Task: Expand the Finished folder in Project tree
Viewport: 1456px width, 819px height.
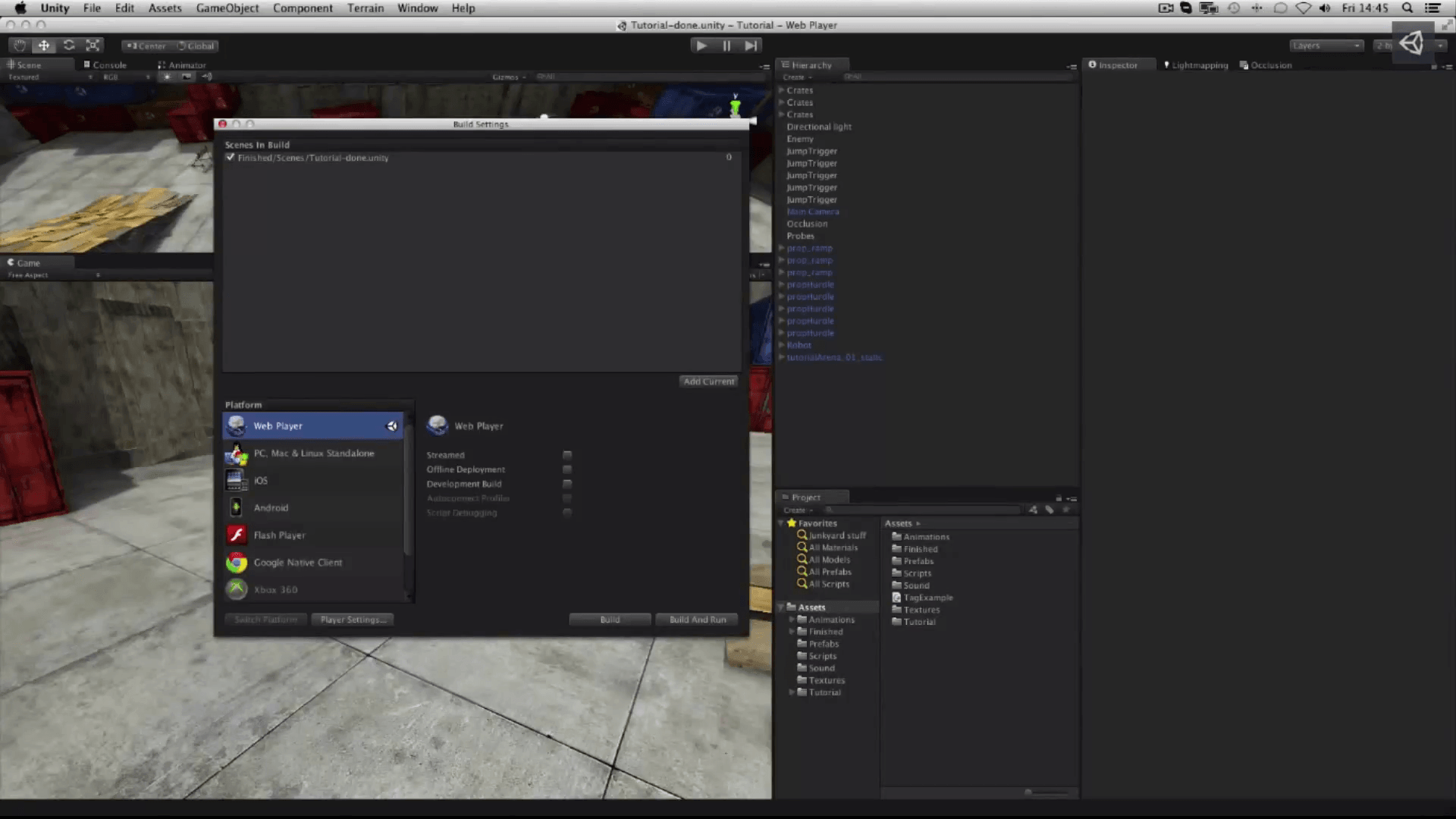Action: (792, 632)
